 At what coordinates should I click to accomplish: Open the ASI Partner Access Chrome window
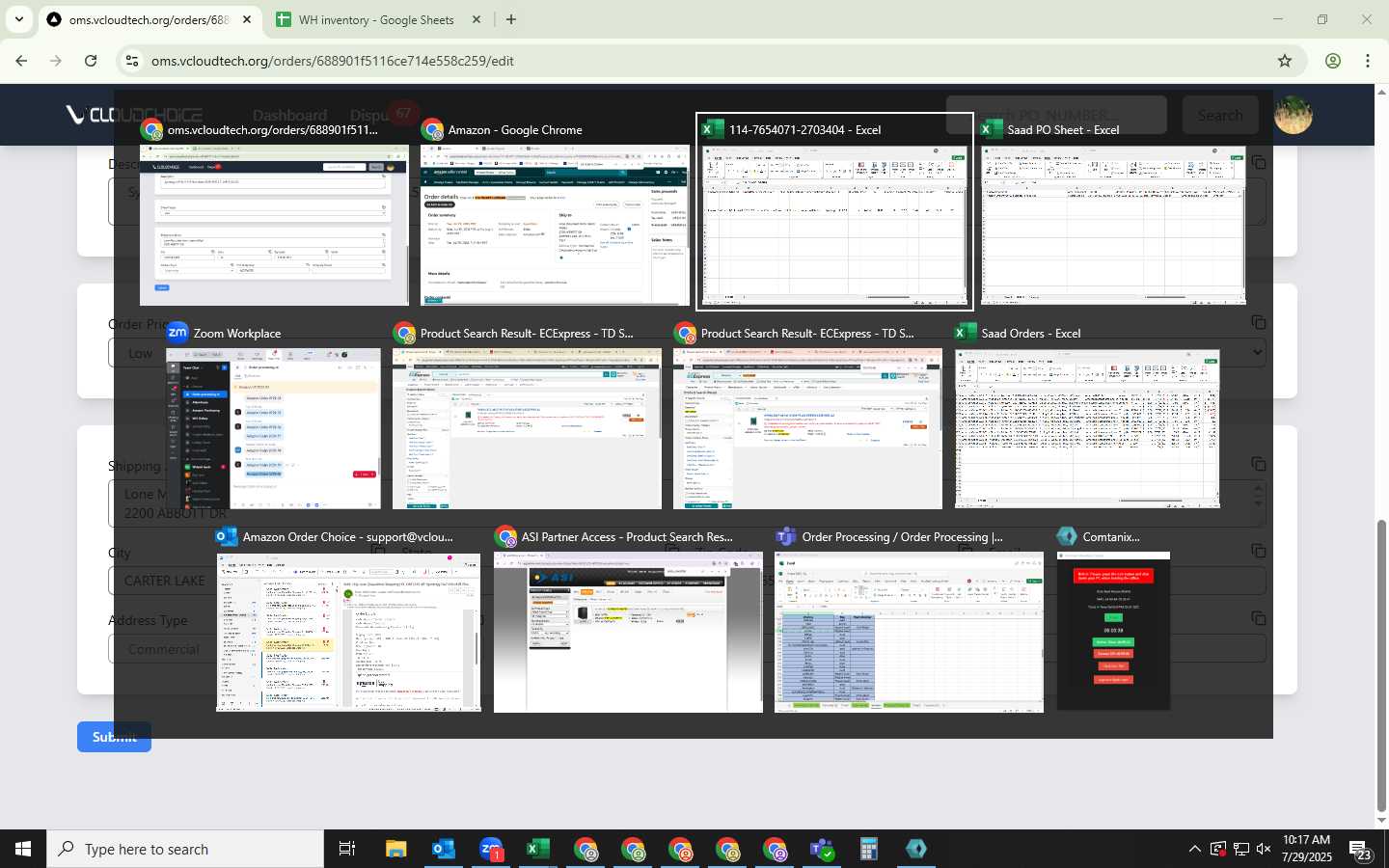pos(628,633)
